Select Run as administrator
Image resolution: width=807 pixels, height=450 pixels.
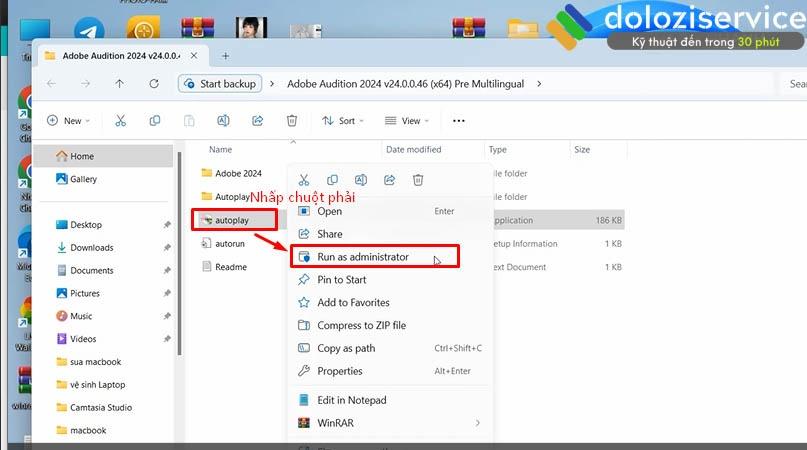coord(375,256)
